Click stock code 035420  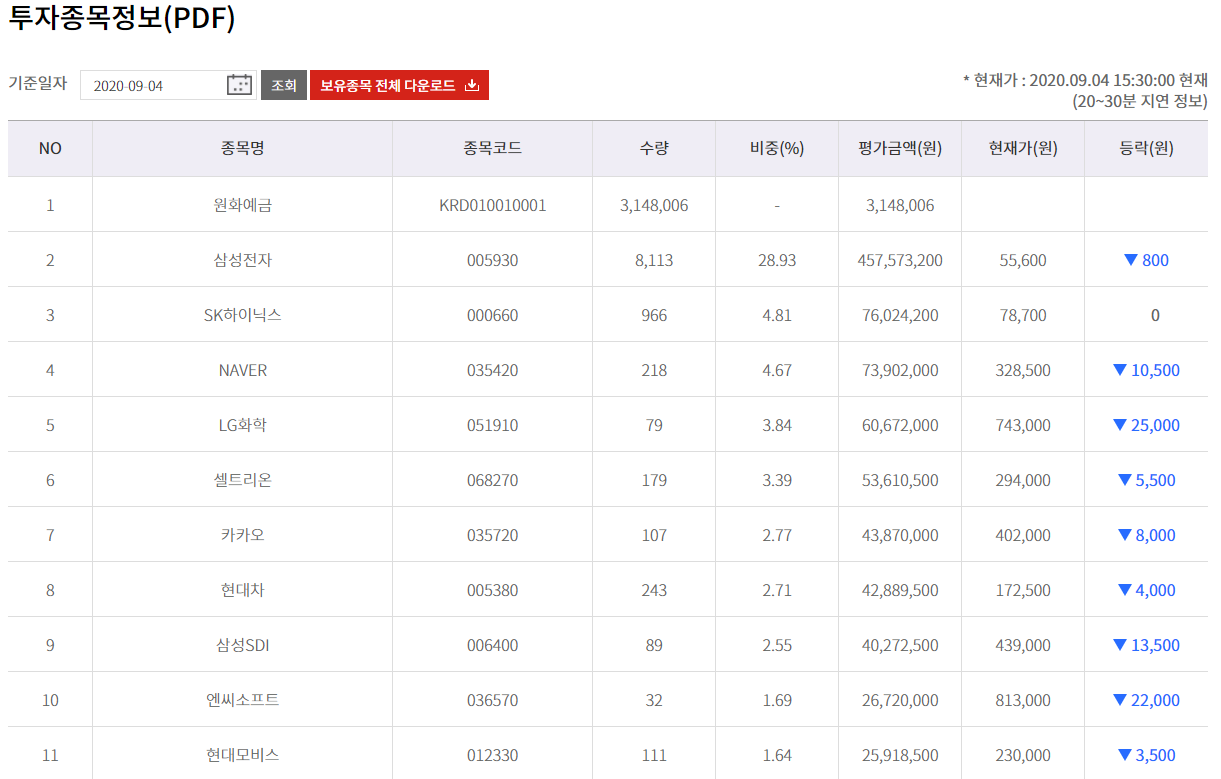(x=492, y=370)
